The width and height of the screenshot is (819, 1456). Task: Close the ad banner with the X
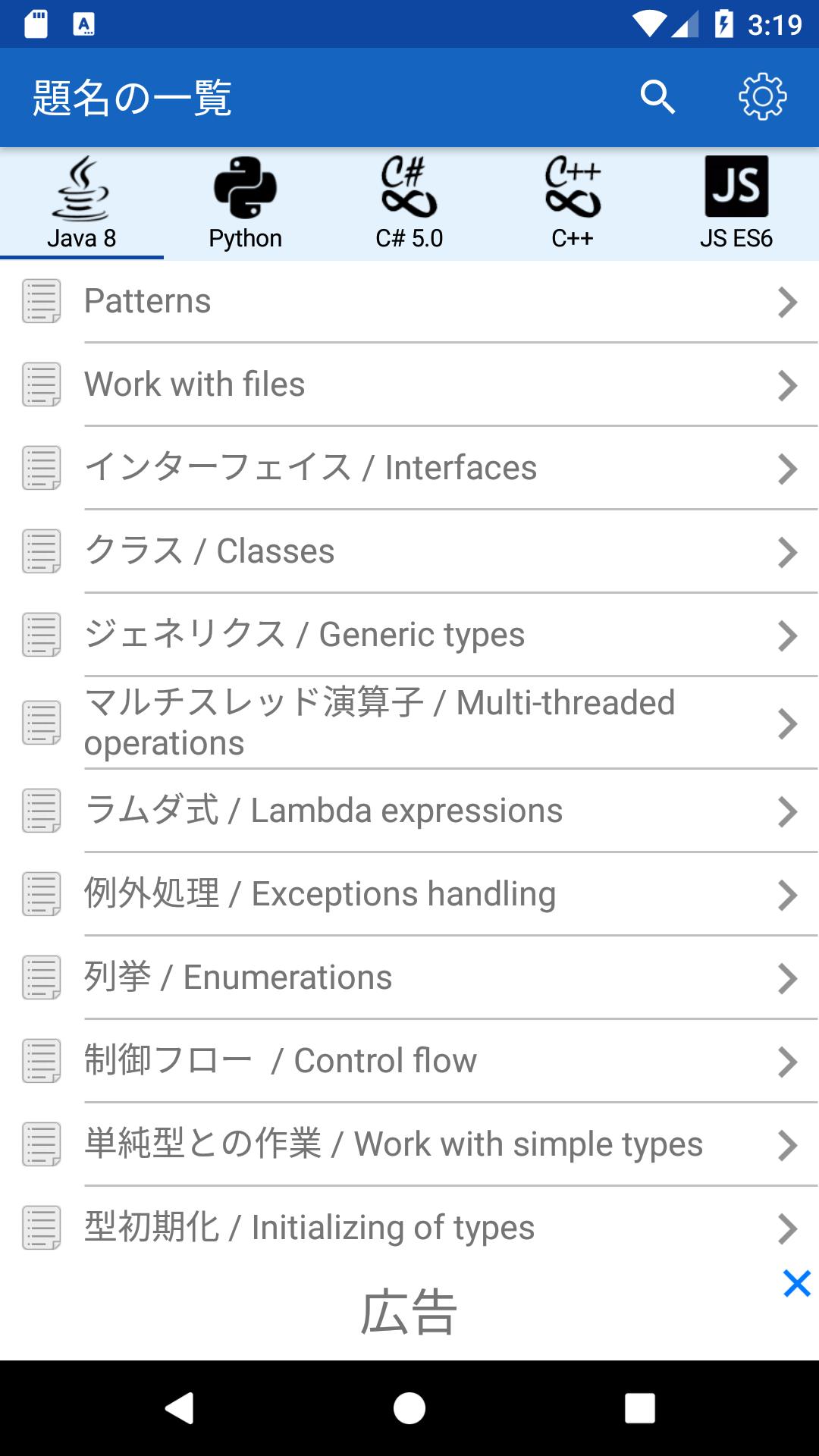tap(797, 1284)
